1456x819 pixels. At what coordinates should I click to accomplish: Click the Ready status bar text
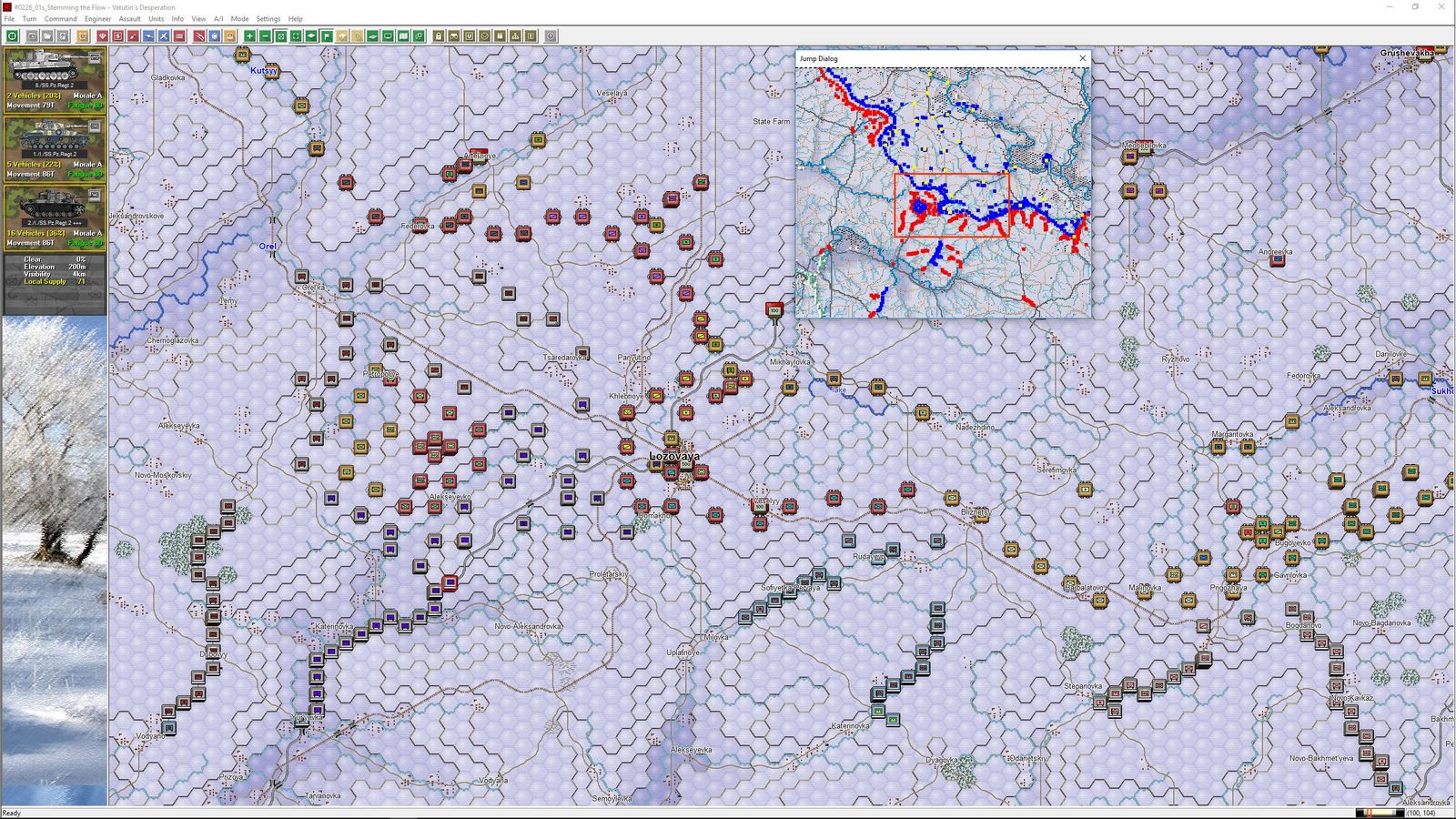click(x=11, y=813)
